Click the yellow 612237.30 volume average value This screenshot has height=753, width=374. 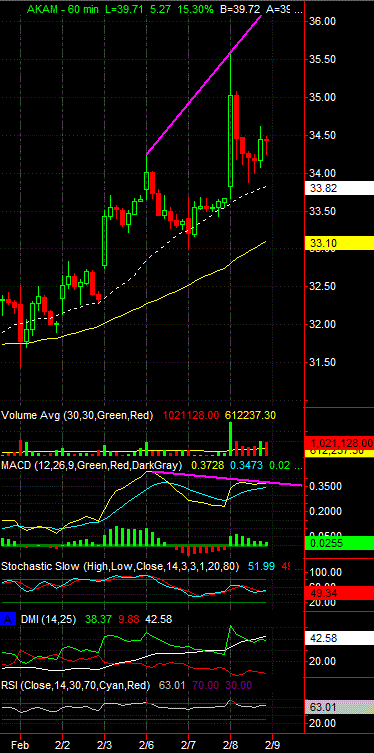(x=251, y=415)
